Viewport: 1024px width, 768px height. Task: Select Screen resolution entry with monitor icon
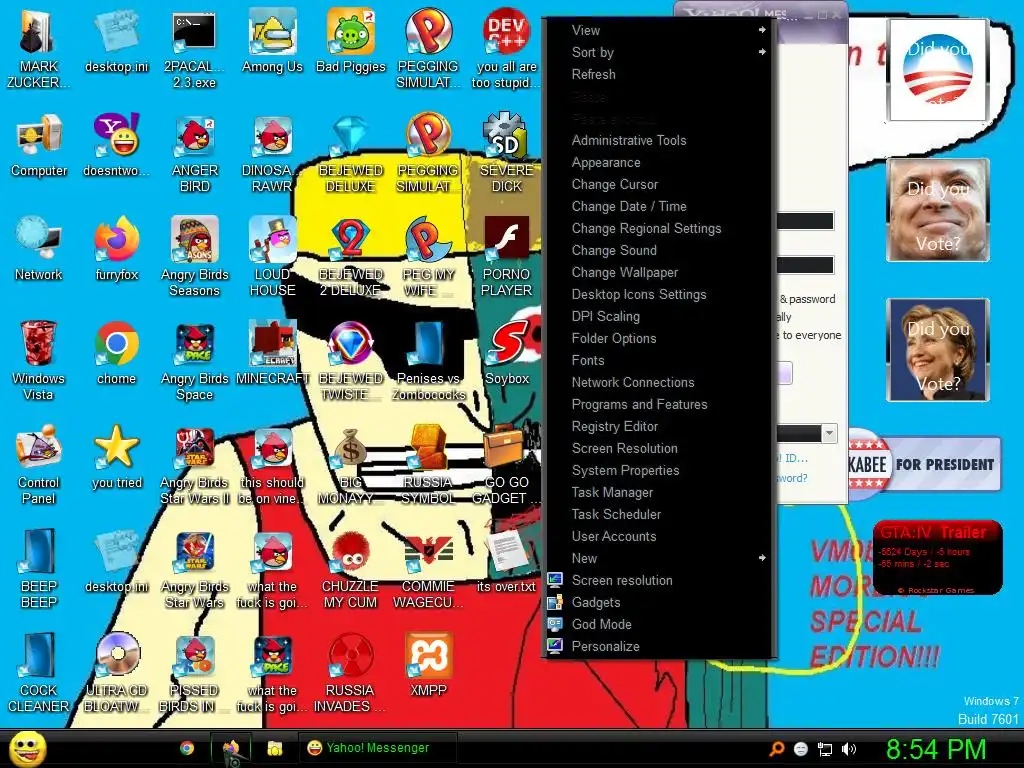point(658,581)
